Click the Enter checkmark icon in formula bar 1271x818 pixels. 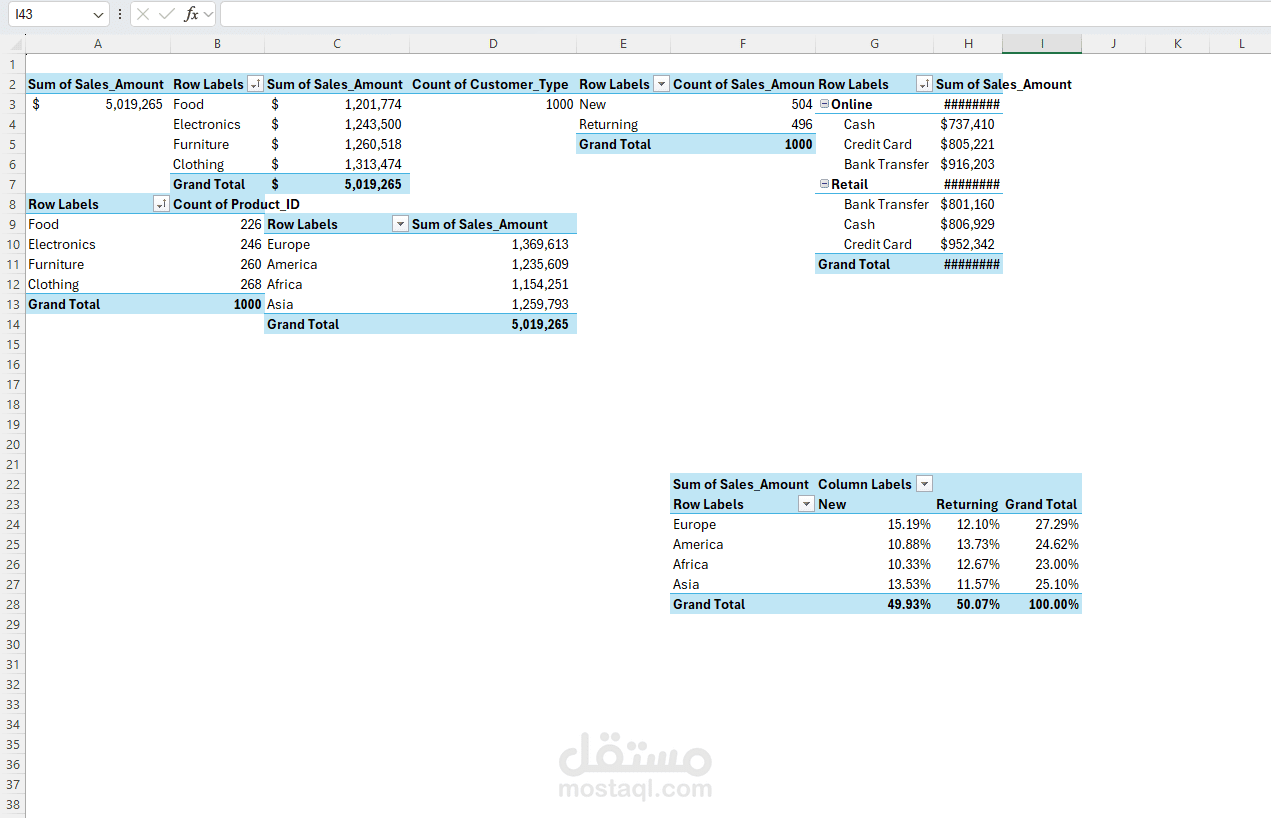[167, 14]
